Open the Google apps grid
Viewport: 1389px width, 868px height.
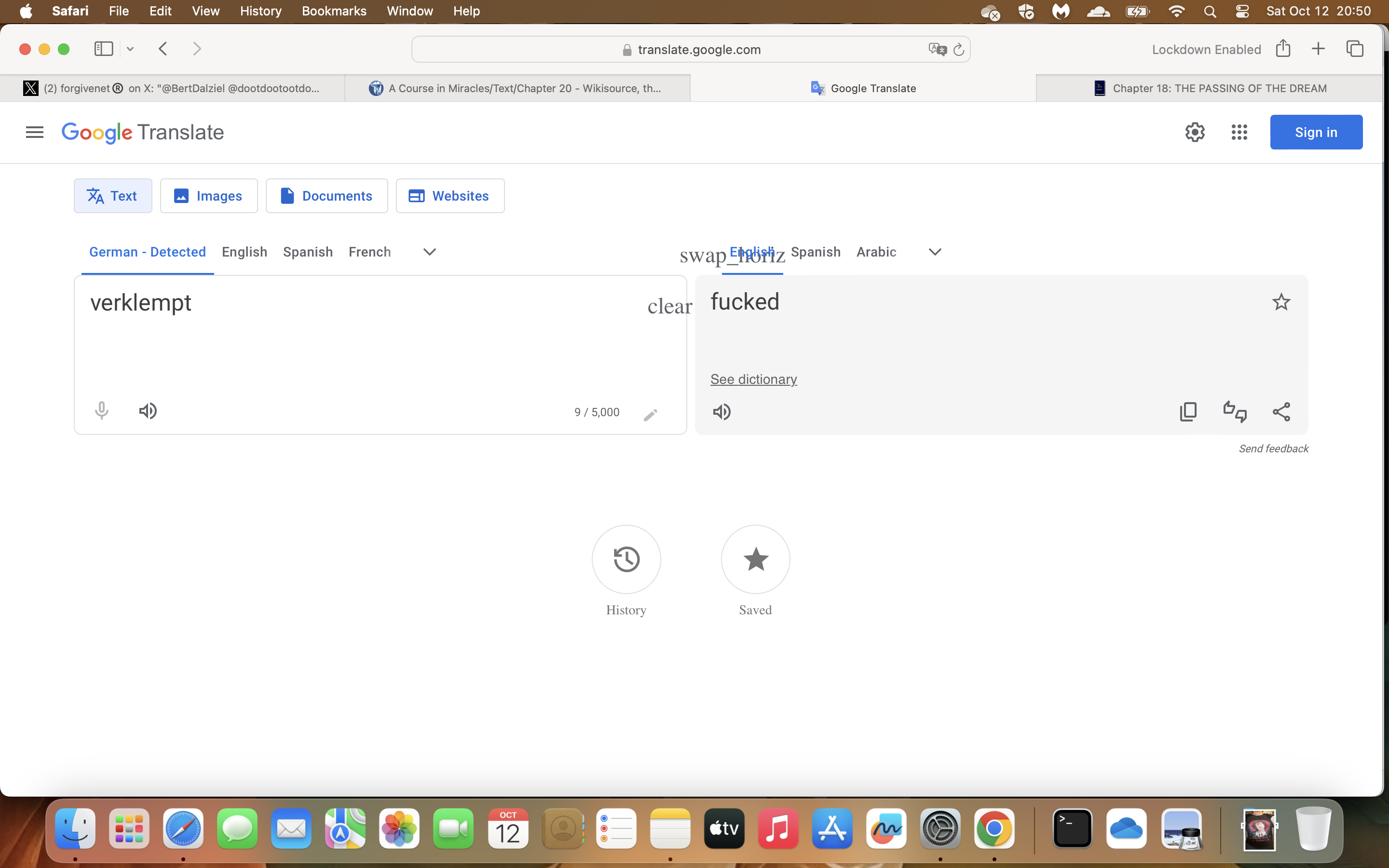[1239, 132]
